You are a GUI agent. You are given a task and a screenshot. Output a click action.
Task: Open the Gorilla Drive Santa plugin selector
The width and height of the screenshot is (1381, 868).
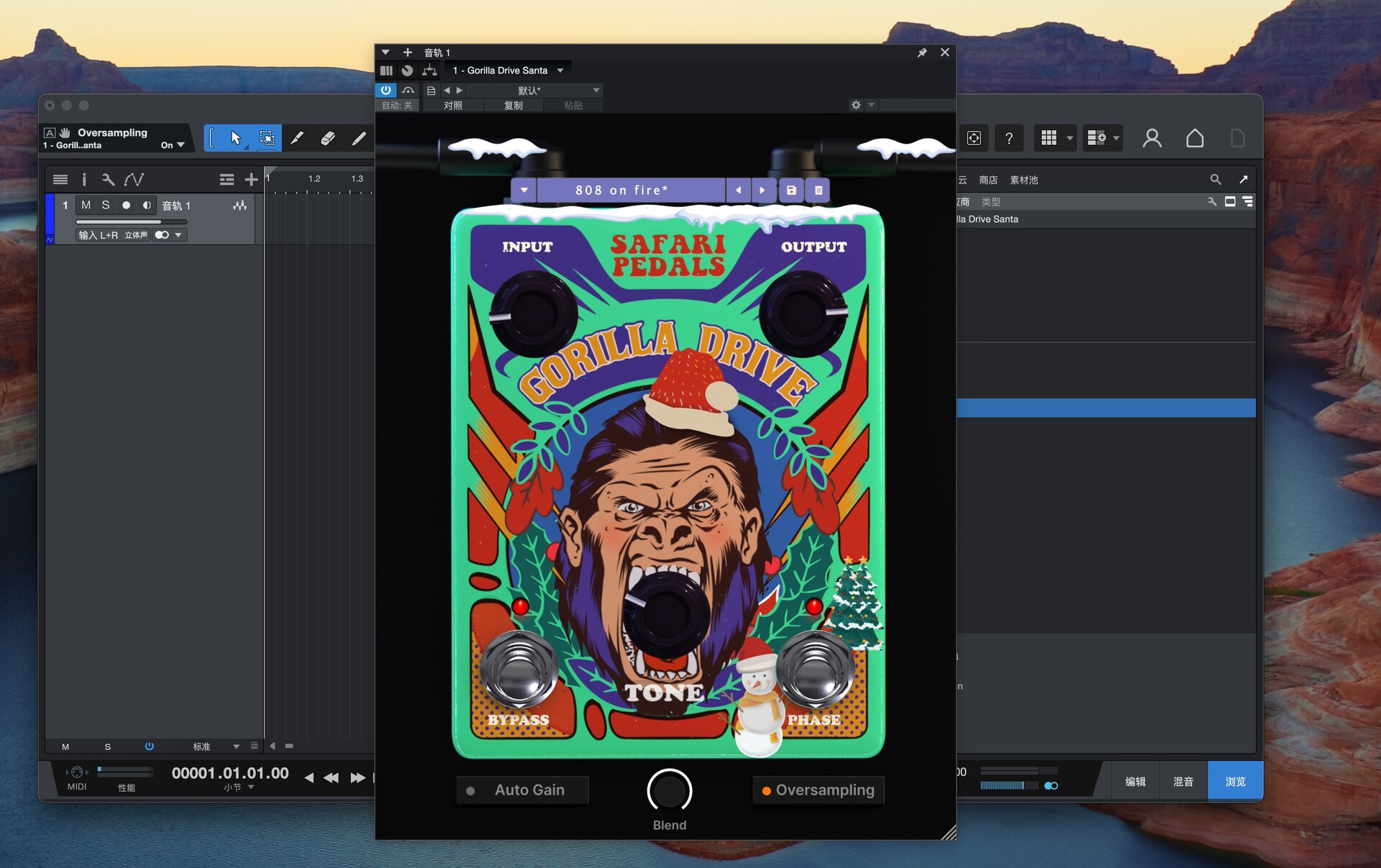(x=508, y=70)
